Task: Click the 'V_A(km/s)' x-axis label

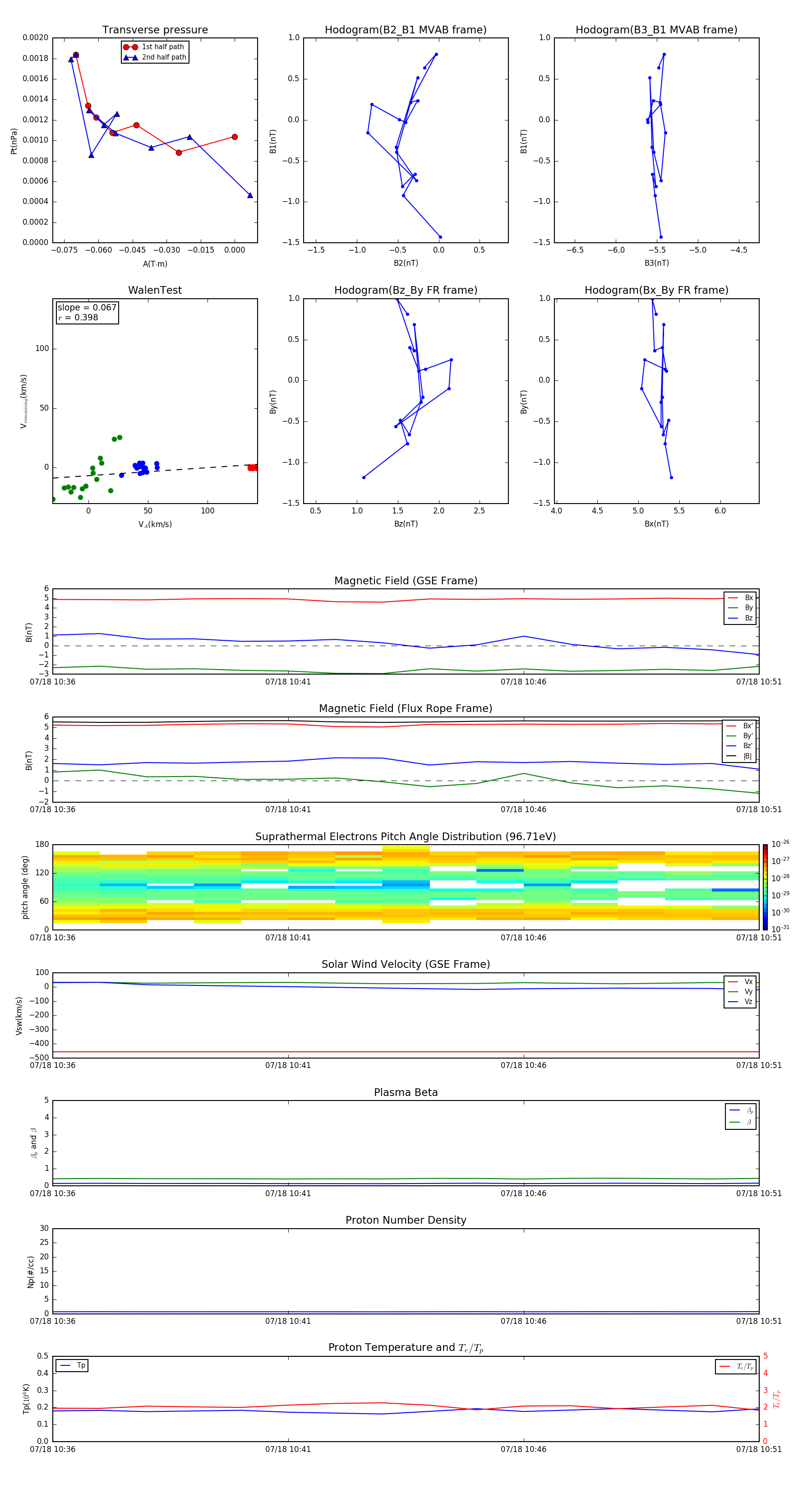Action: pos(155,524)
